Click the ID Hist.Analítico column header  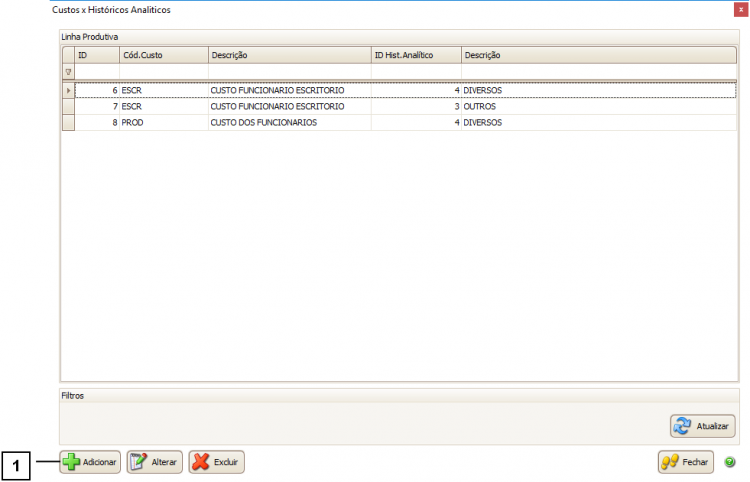(415, 55)
